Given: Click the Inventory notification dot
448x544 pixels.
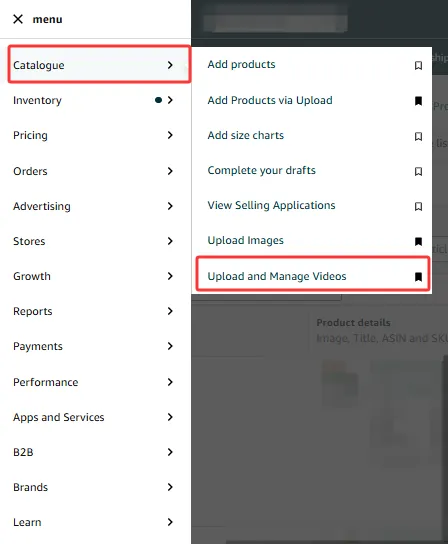Looking at the screenshot, I should tap(158, 100).
